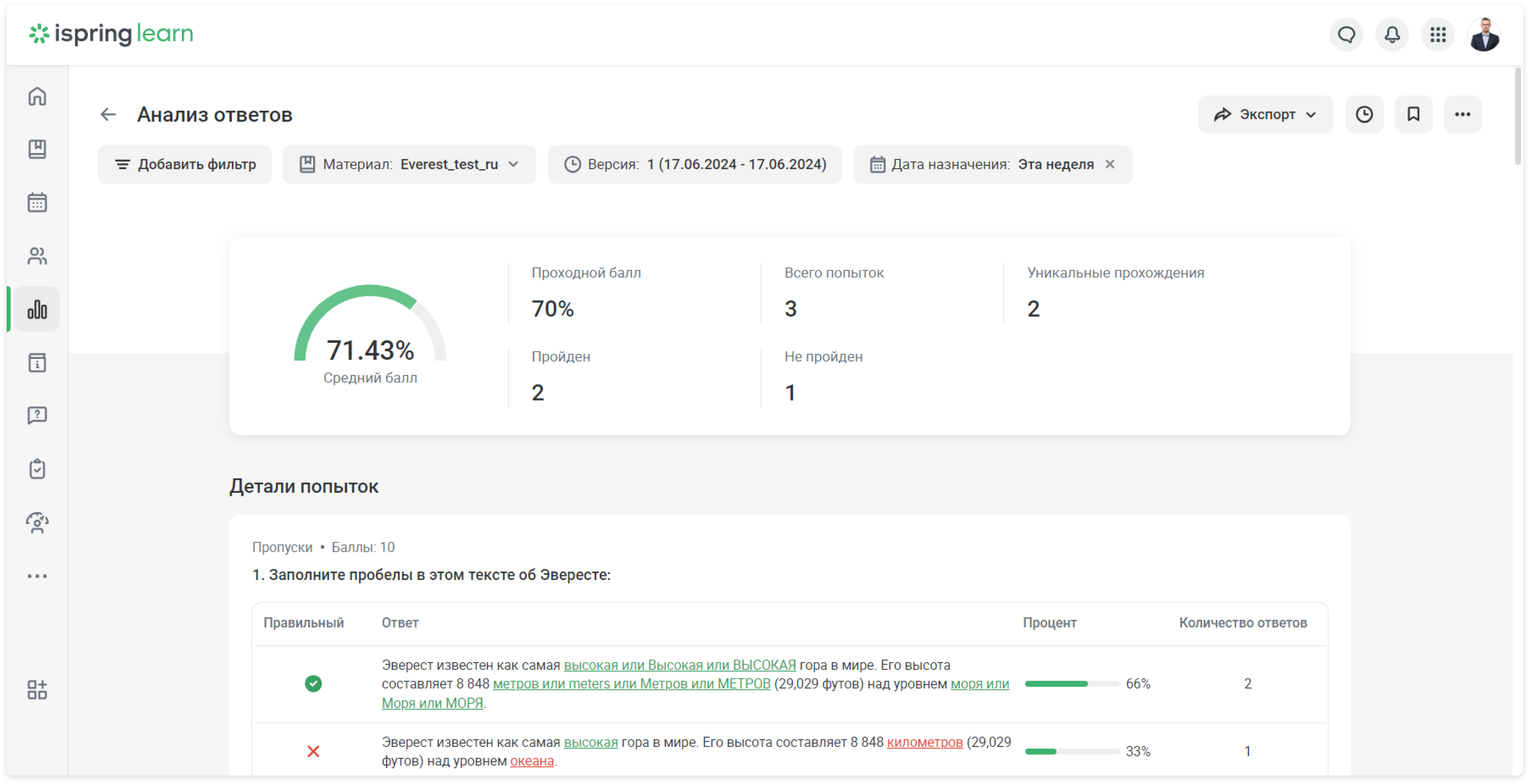The width and height of the screenshot is (1530, 784).
Task: Open the calendar icon in sidebar
Action: pyautogui.click(x=37, y=202)
